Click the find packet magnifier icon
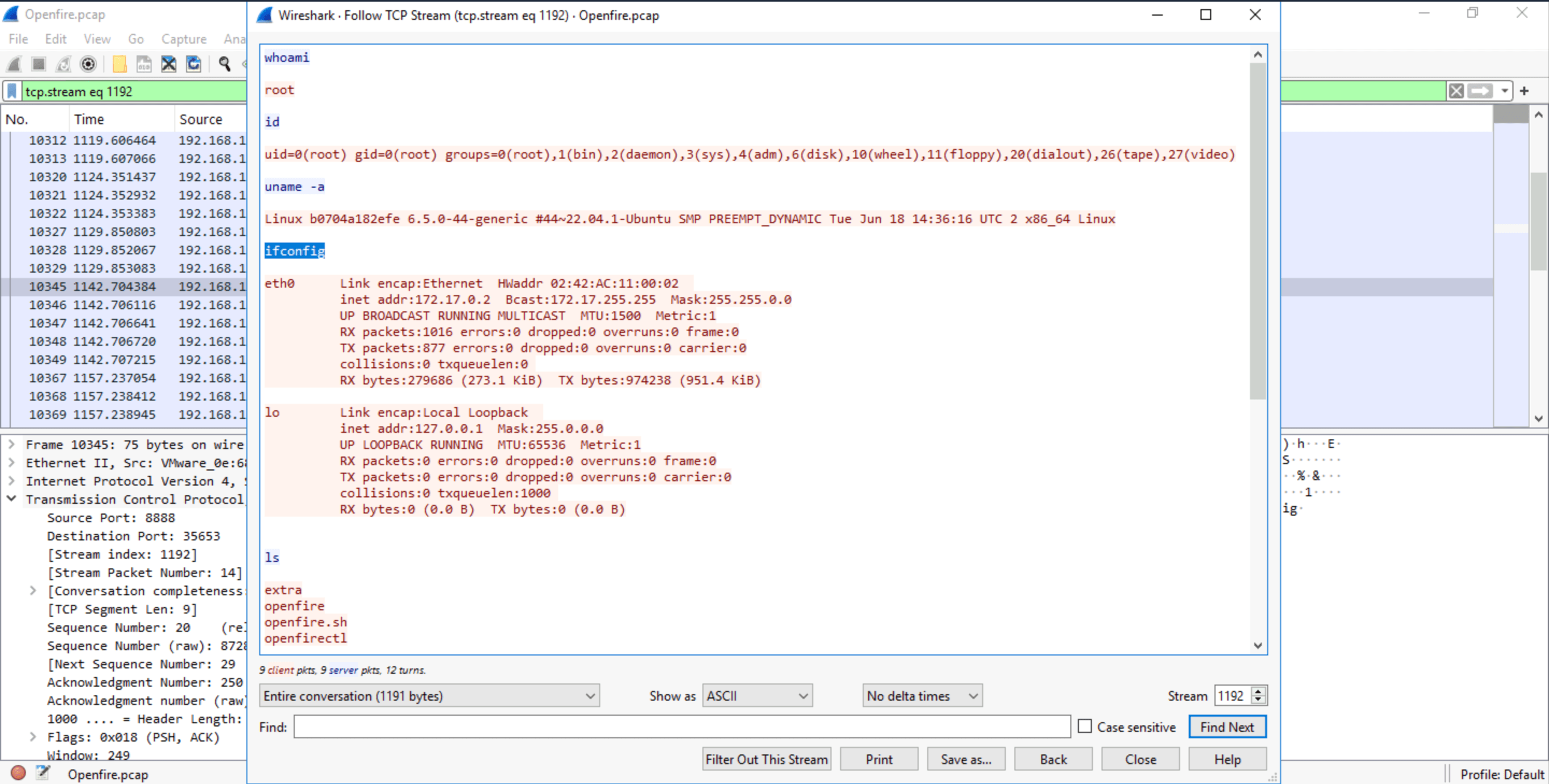The height and width of the screenshot is (784, 1549). (x=225, y=64)
